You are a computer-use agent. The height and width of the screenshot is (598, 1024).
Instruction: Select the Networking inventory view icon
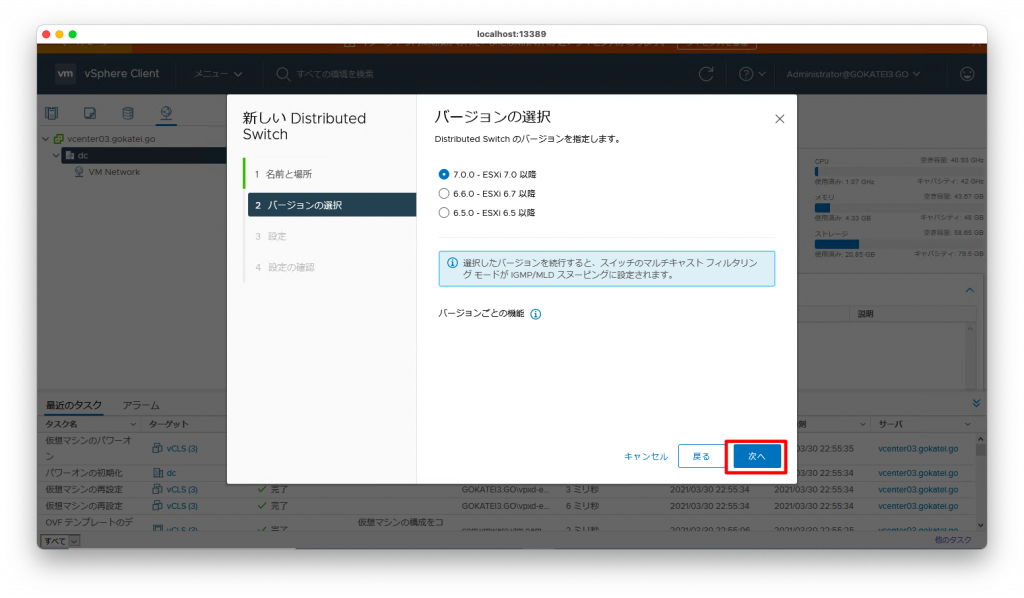click(166, 112)
